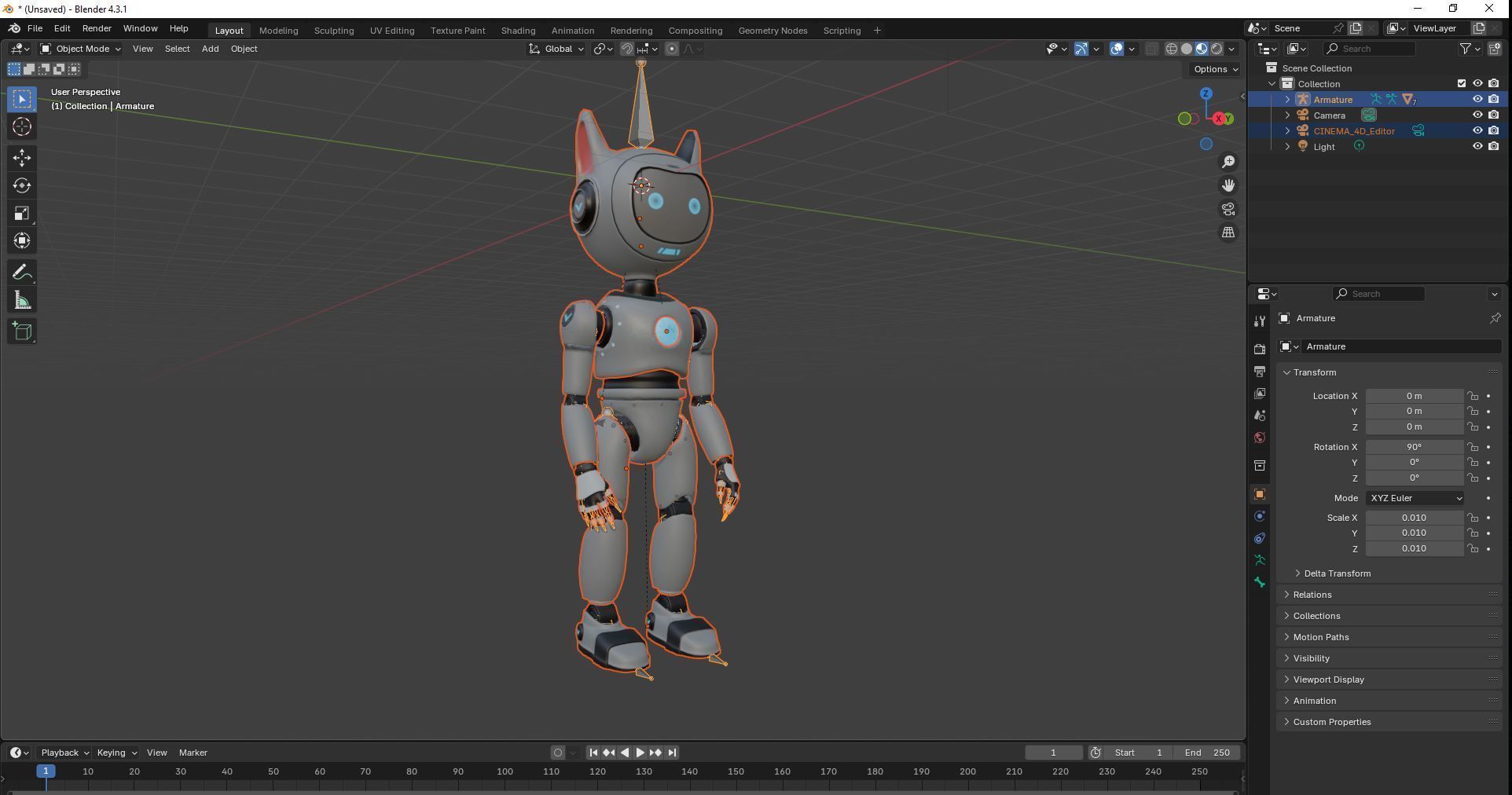Open the Physics properties tab

click(1260, 516)
